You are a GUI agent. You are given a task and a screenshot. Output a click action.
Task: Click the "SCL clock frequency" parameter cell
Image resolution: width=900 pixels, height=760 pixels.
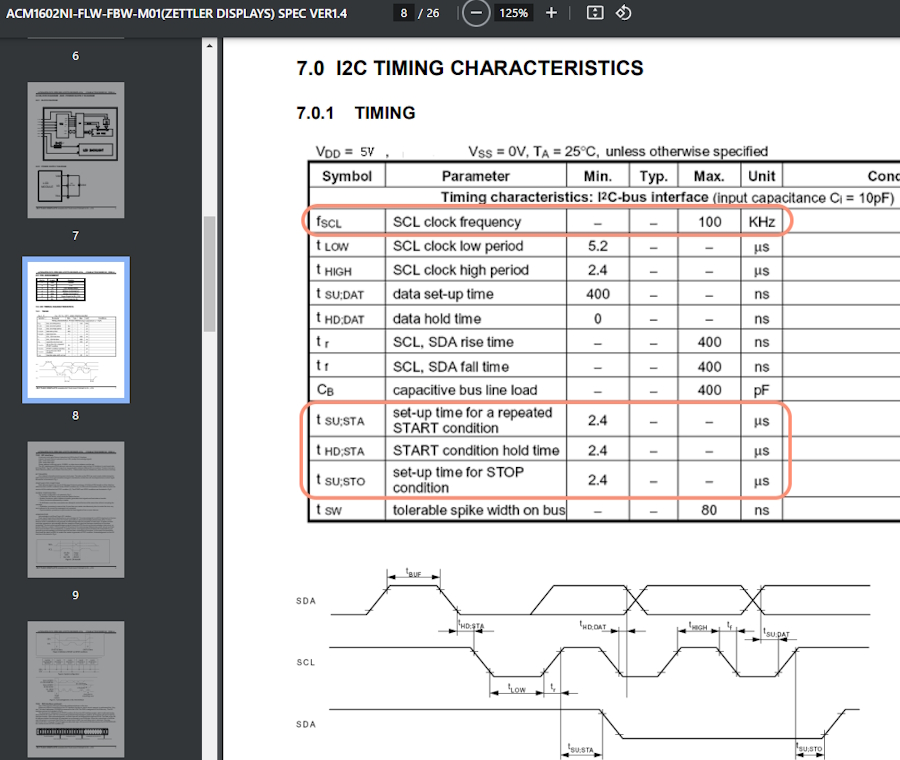tap(457, 222)
